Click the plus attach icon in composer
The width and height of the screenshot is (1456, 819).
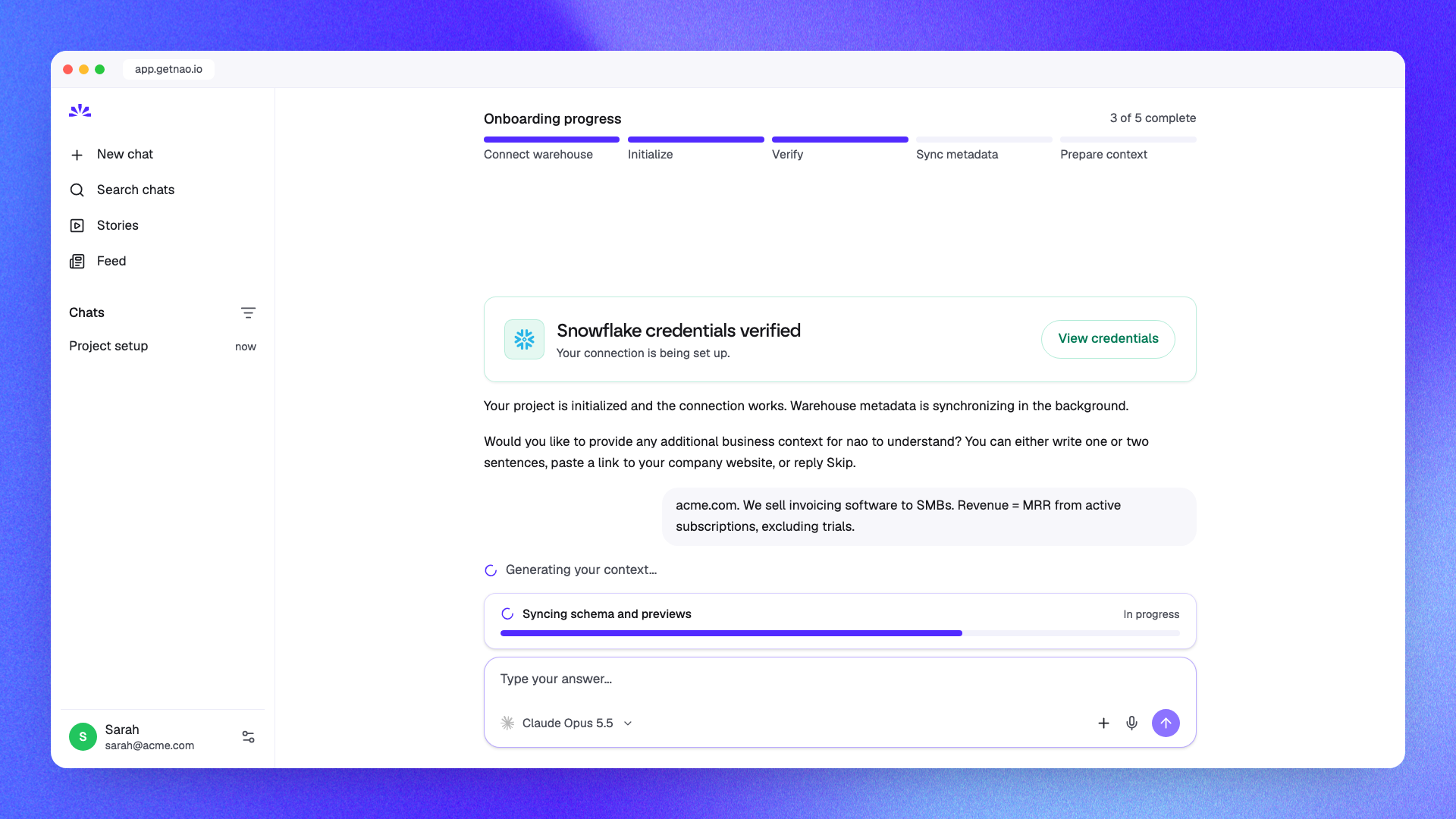[1103, 723]
